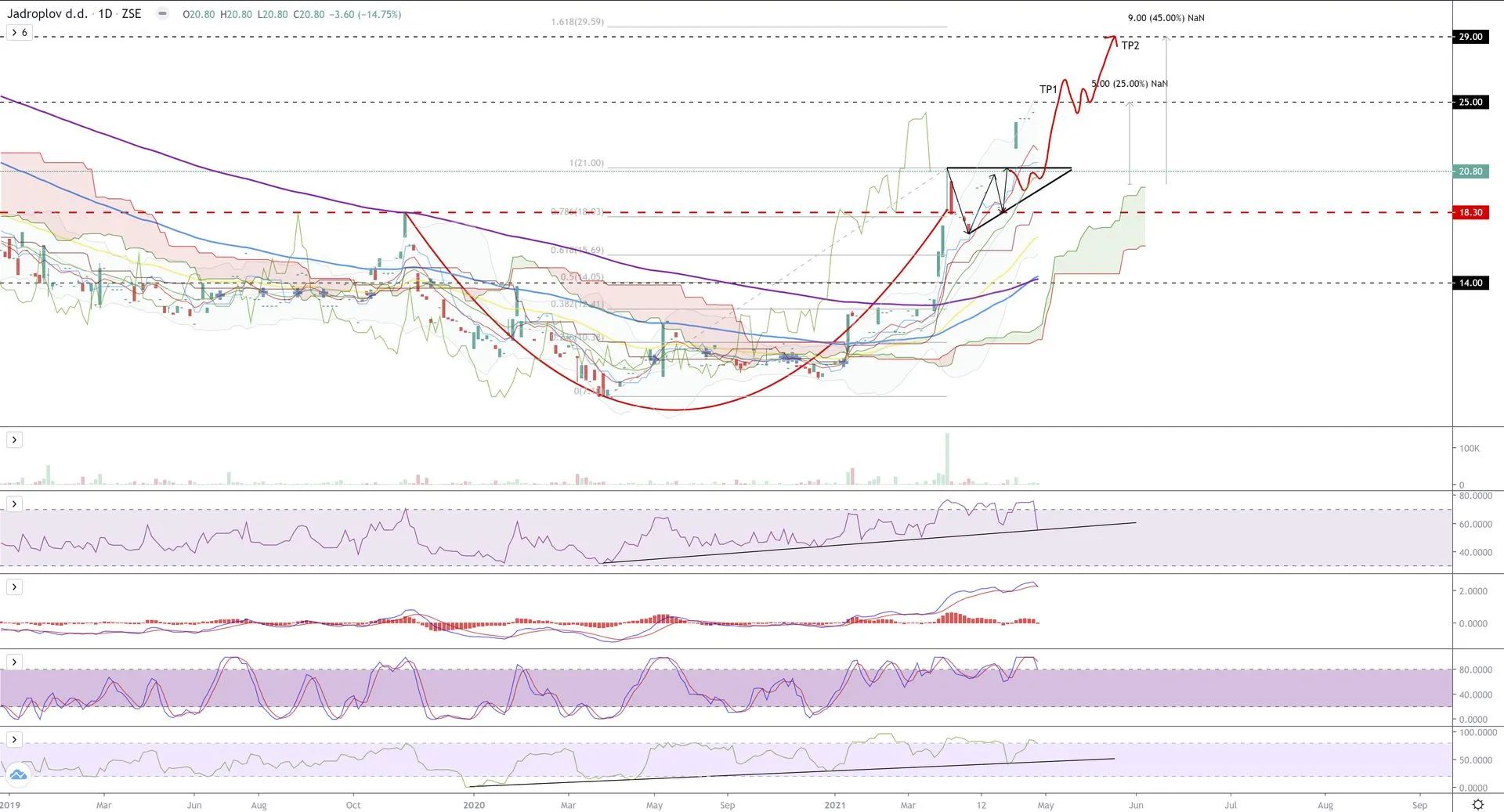1504x812 pixels.
Task: Open chart settings gear icon
Action: [x=1477, y=804]
